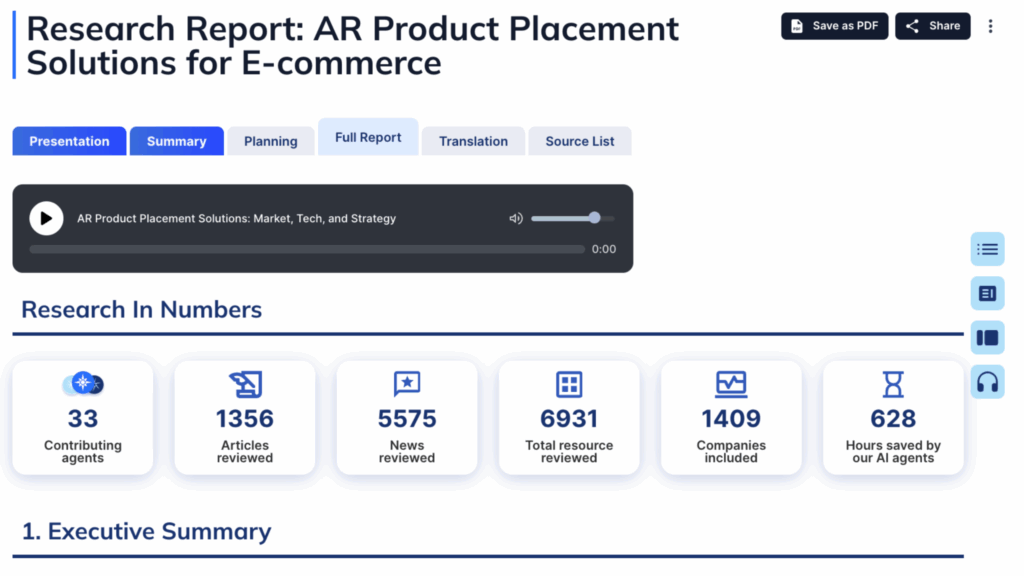Click the Contributing agents icon
The image size is (1024, 576).
click(83, 384)
